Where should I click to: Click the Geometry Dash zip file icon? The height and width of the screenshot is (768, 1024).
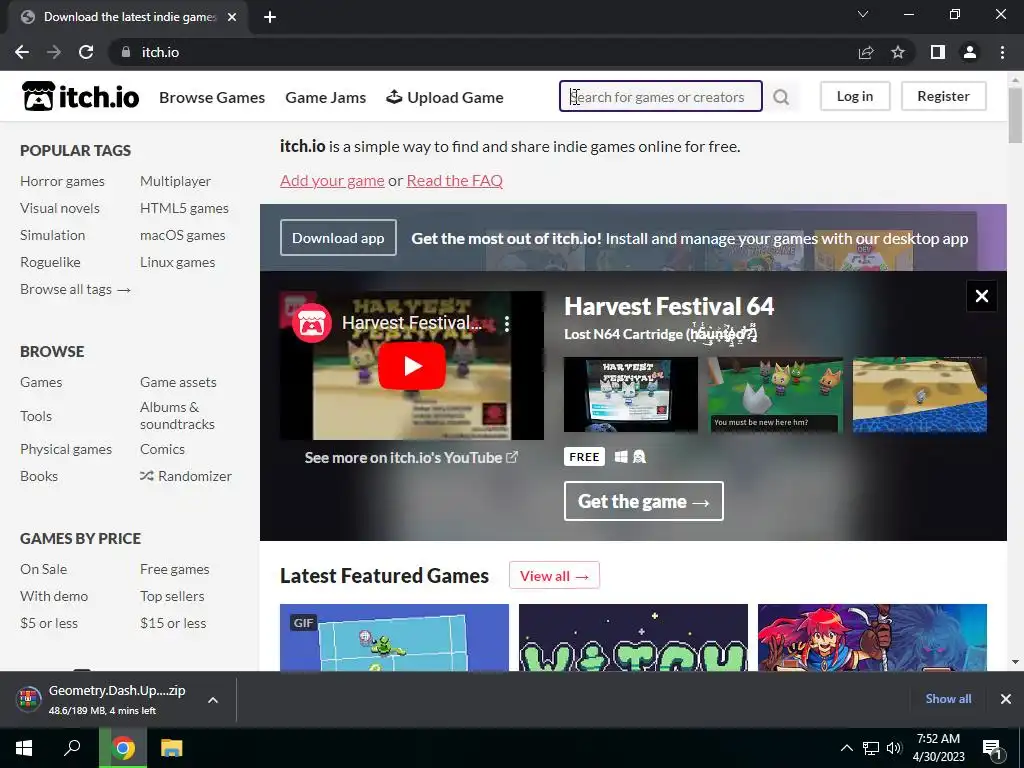[28, 699]
